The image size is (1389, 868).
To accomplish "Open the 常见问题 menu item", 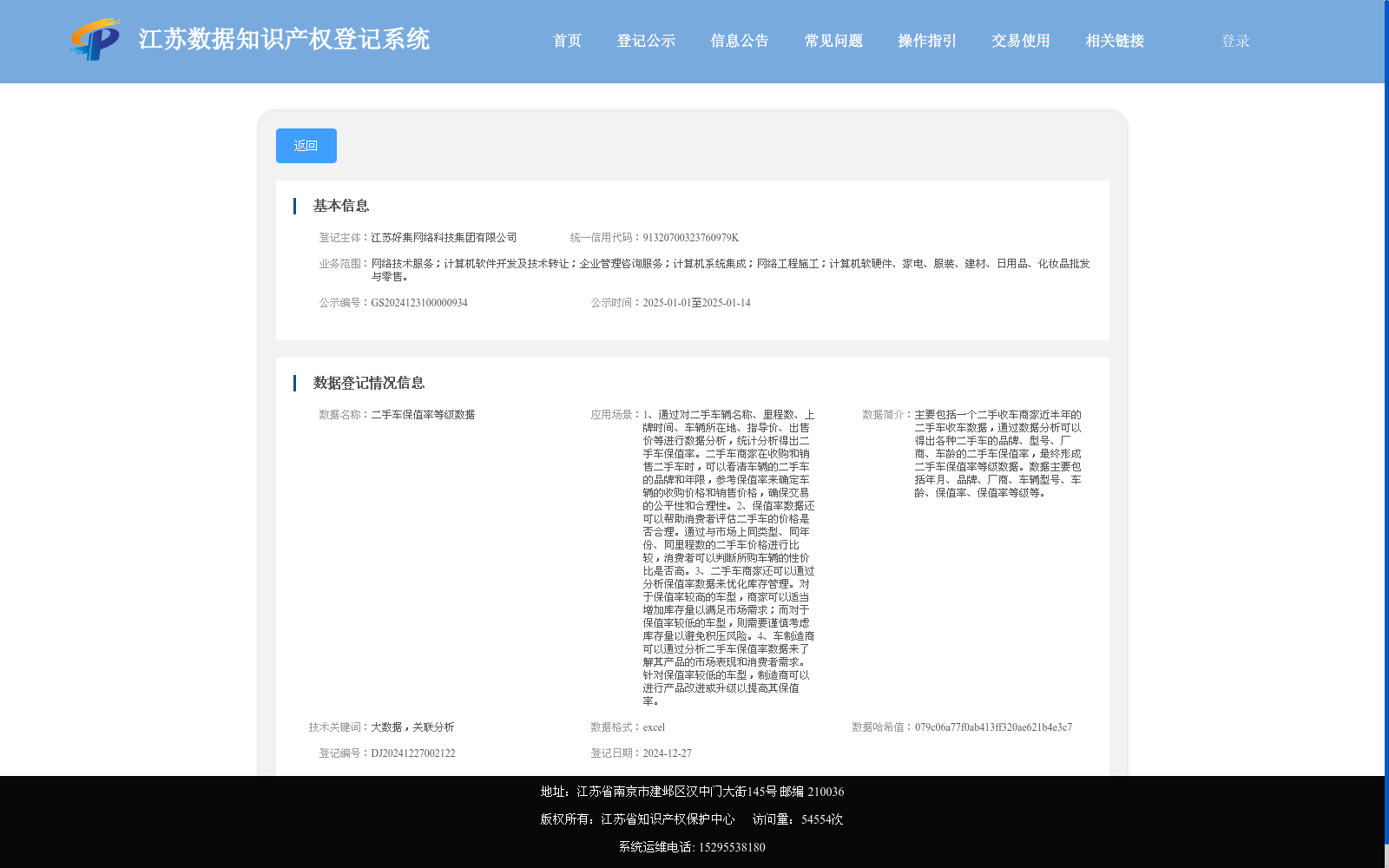I will pyautogui.click(x=833, y=41).
